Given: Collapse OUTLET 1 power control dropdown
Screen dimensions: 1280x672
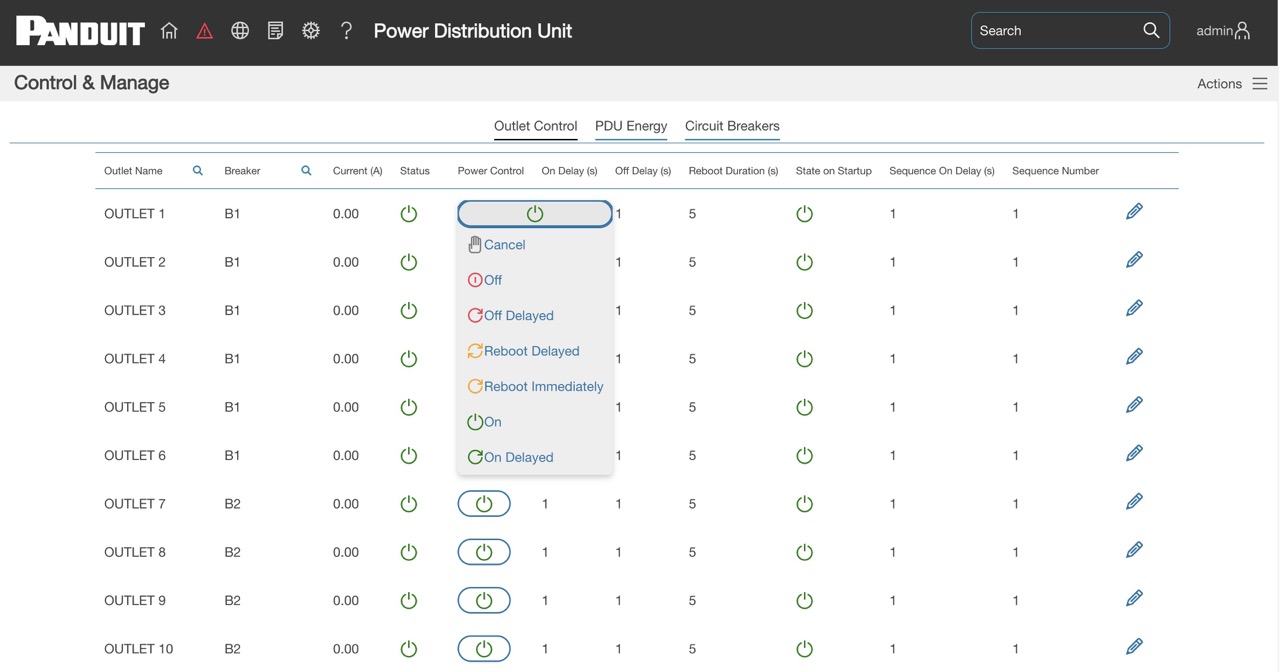Looking at the screenshot, I should [535, 214].
